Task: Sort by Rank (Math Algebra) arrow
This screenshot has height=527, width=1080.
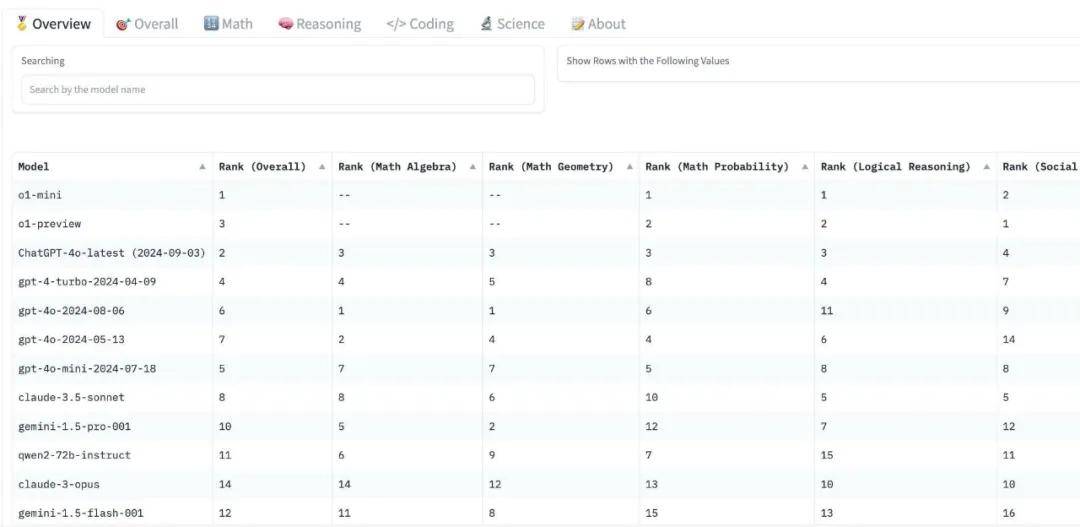Action: (x=472, y=167)
